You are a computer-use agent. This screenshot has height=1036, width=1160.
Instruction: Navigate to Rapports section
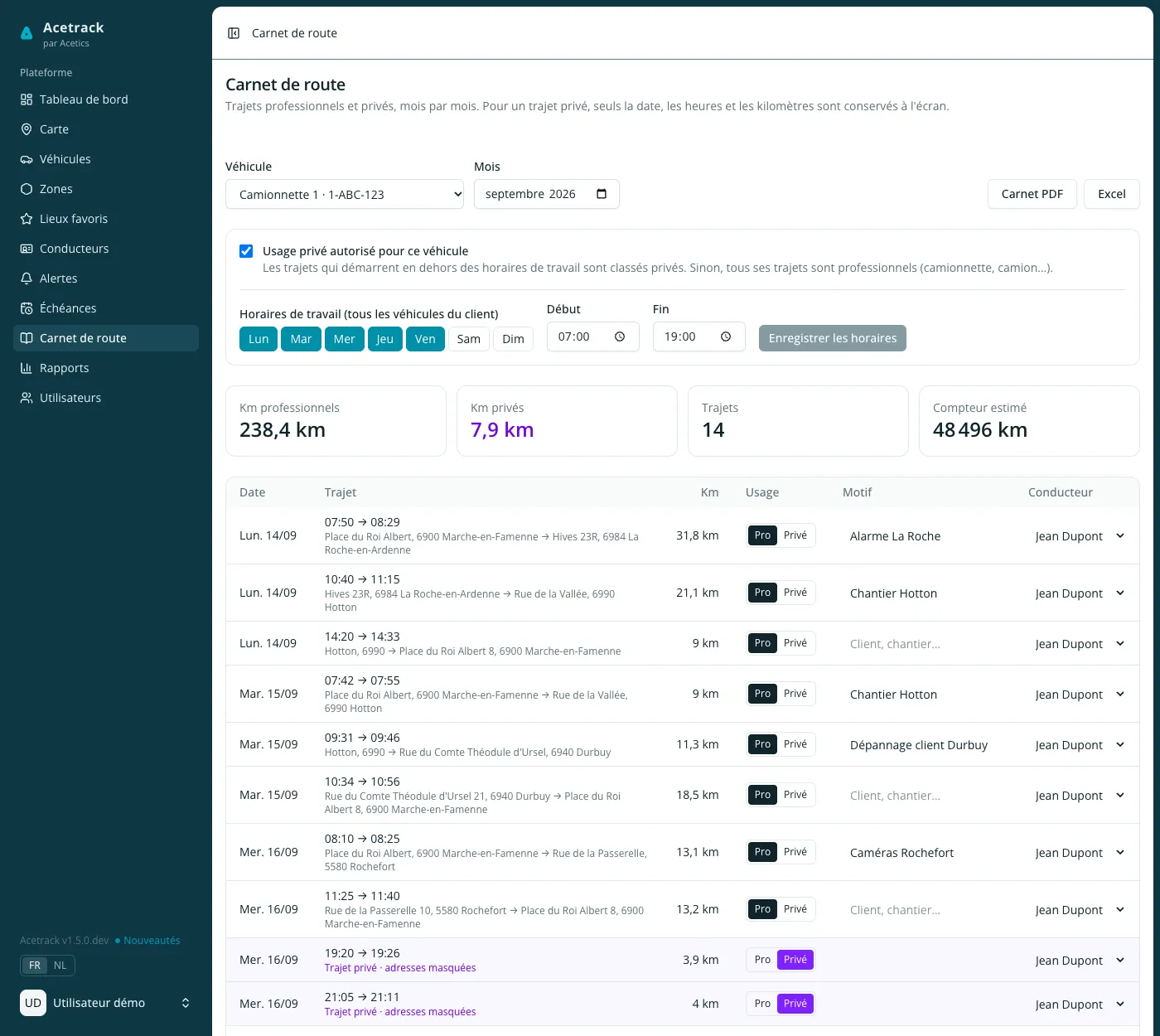tap(106, 368)
